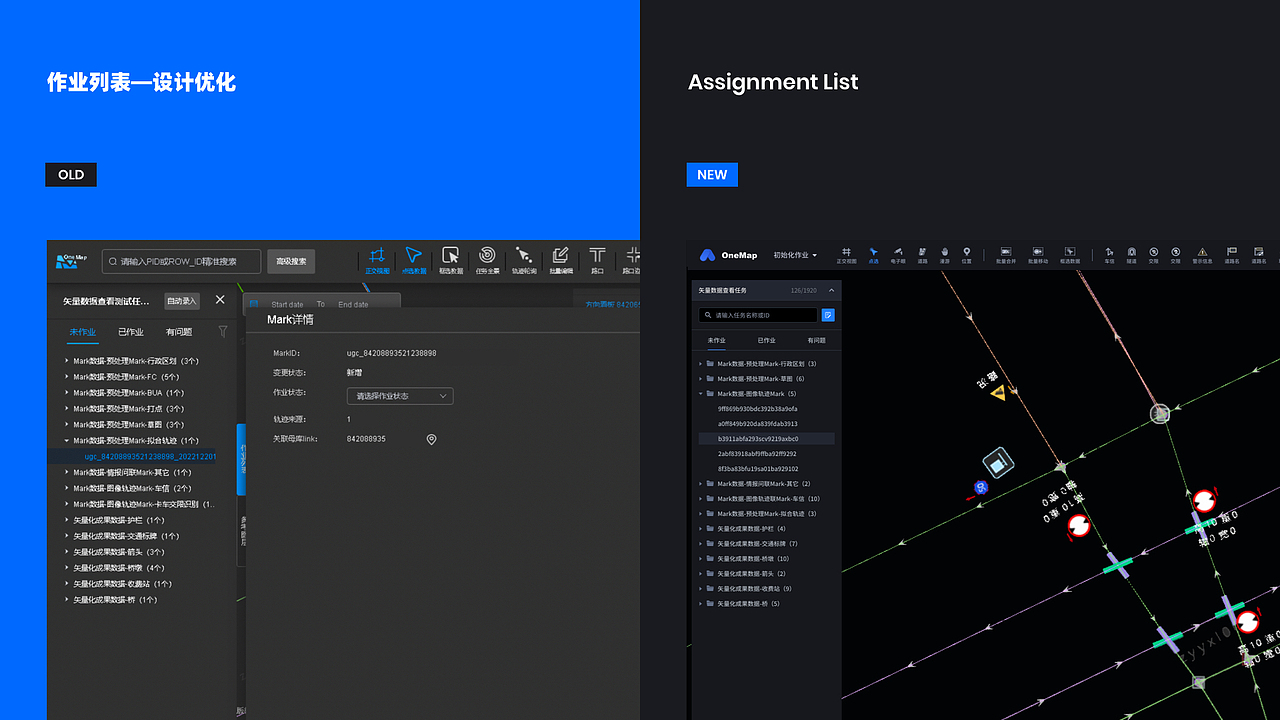Select the 警示信息 warning tool in NEW toolbar
Image resolution: width=1280 pixels, height=720 pixels.
tap(1203, 255)
